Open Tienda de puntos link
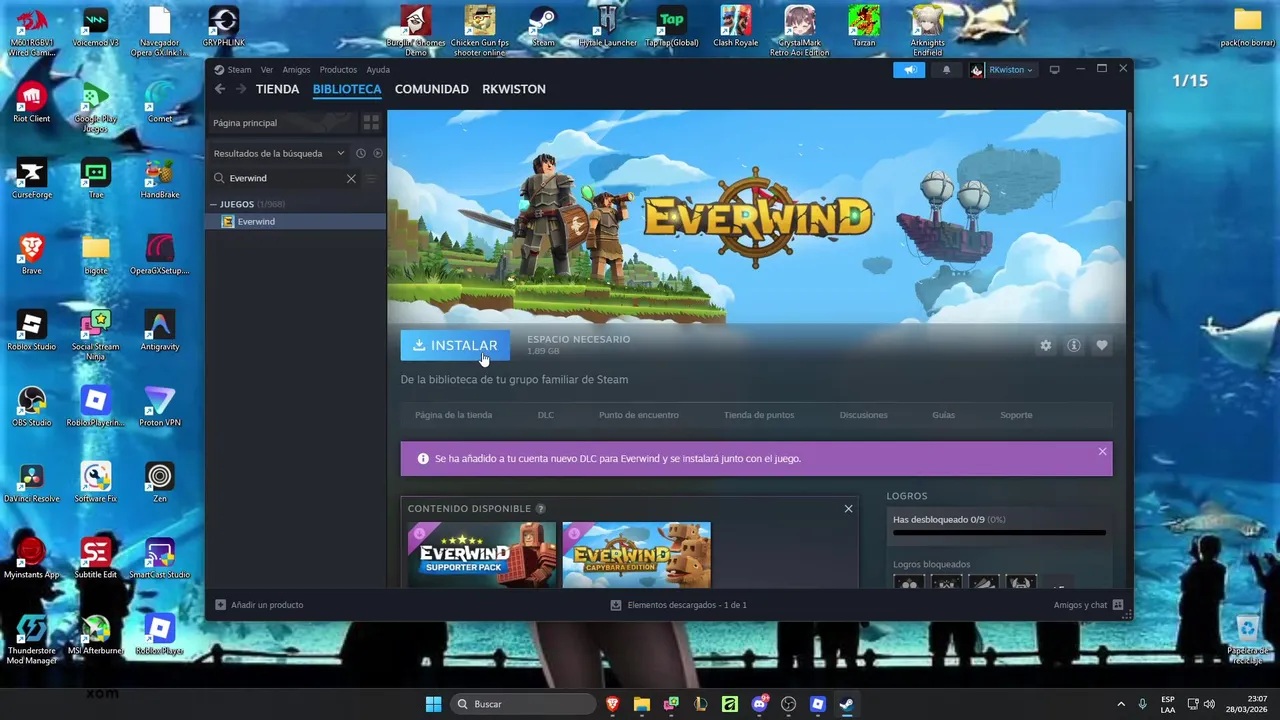Viewport: 1280px width, 720px height. (x=759, y=415)
